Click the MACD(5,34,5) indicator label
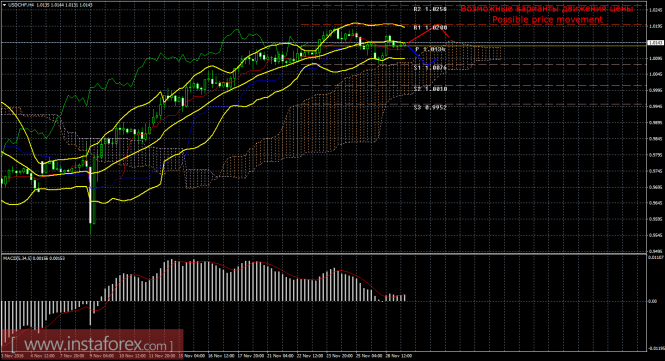This screenshot has width=665, height=361. tap(17, 258)
